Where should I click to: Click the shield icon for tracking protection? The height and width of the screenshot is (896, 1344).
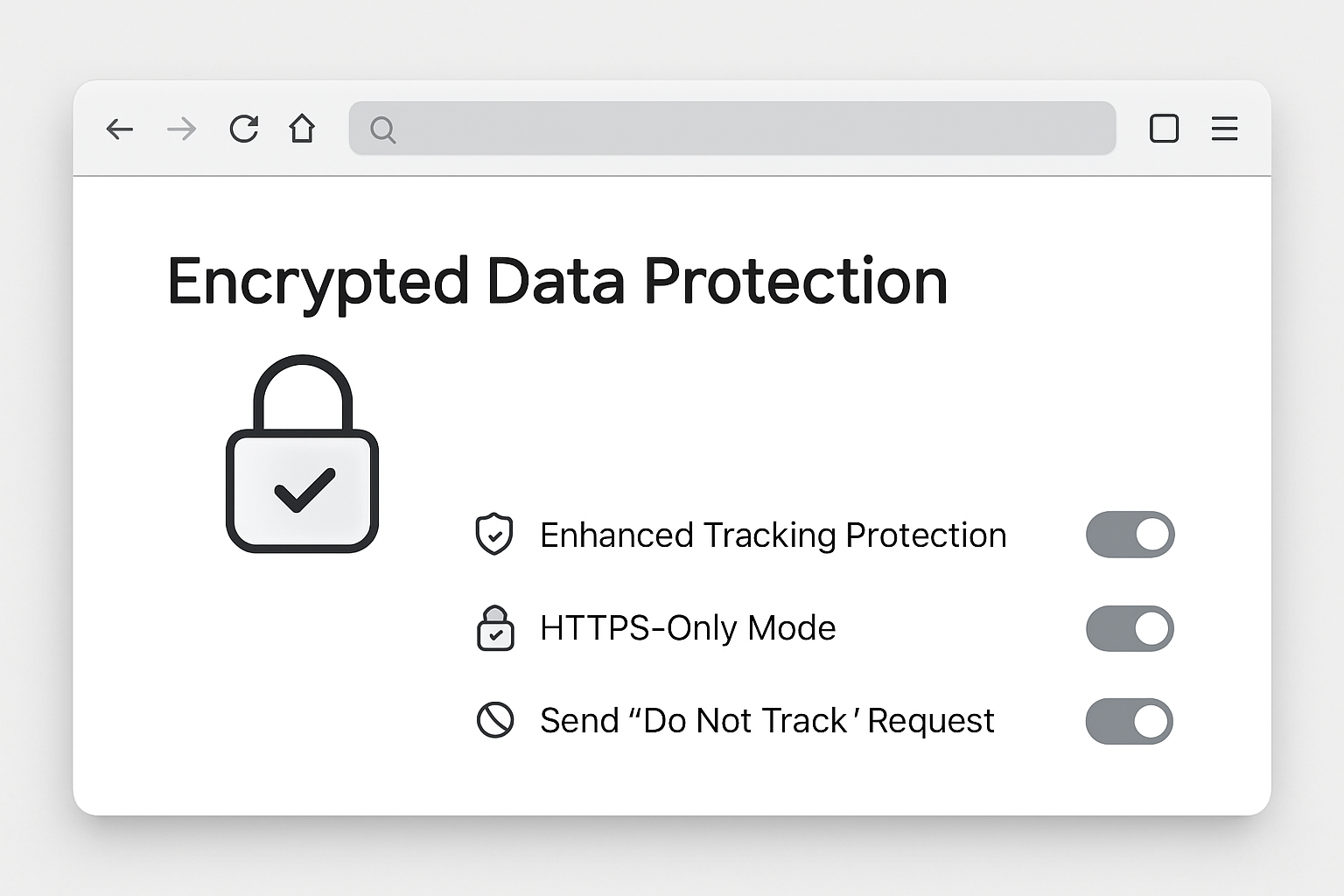coord(493,534)
